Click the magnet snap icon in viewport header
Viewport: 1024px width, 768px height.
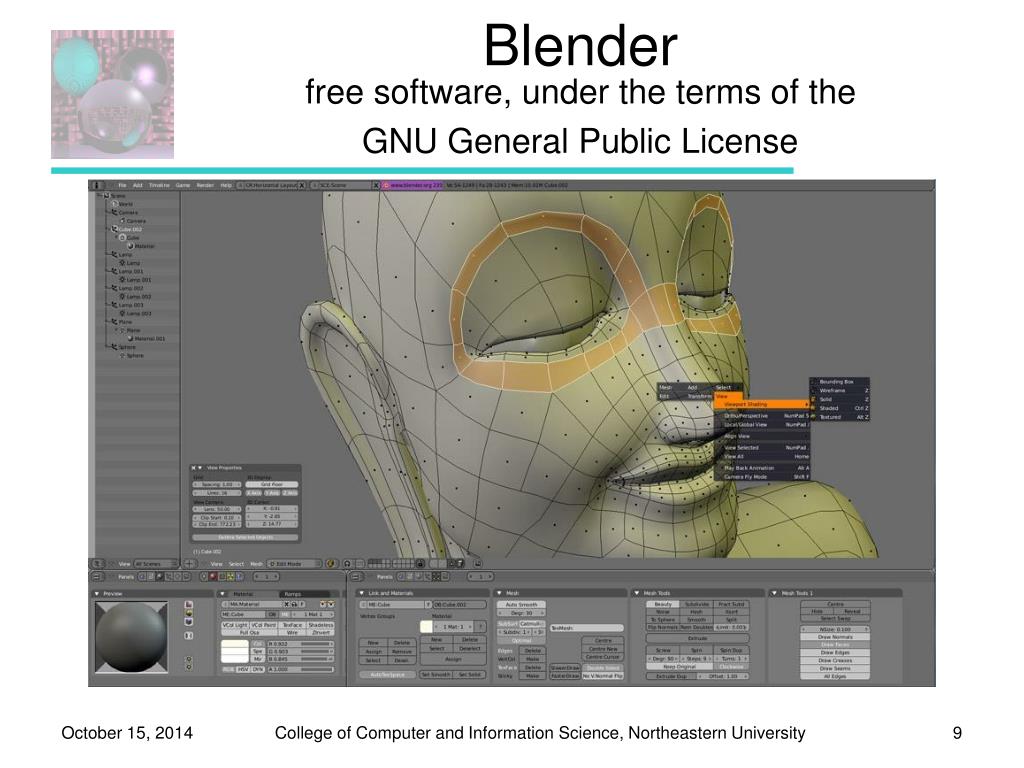347,564
